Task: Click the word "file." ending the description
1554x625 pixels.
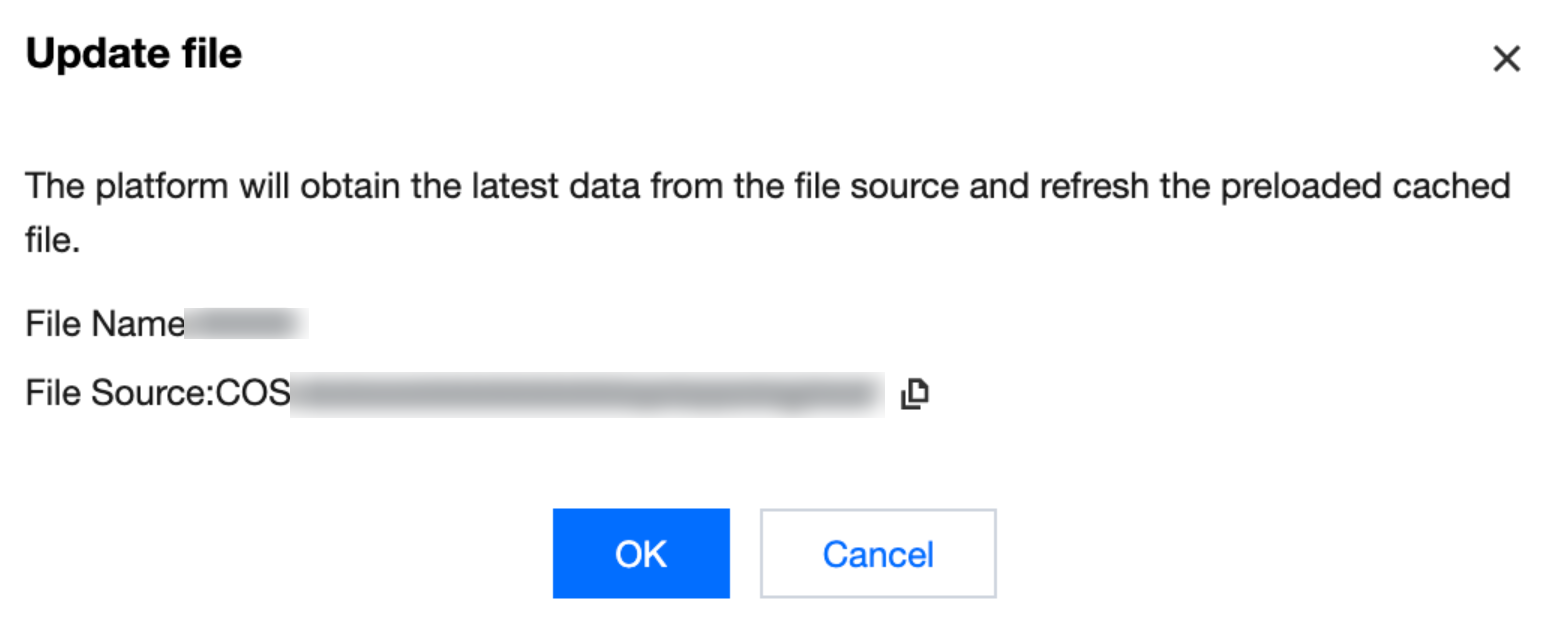Action: (x=51, y=240)
